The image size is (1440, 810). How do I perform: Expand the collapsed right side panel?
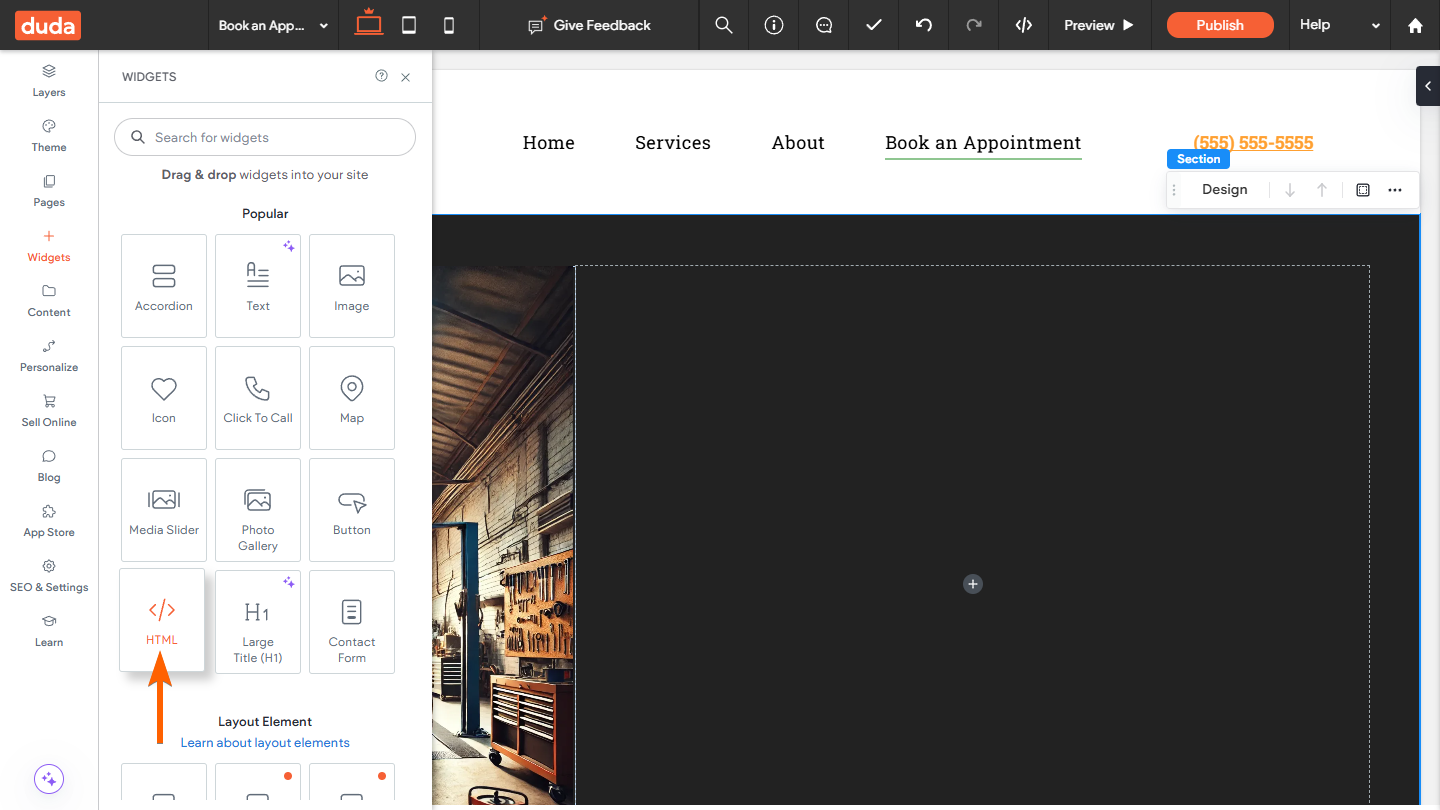pyautogui.click(x=1428, y=86)
